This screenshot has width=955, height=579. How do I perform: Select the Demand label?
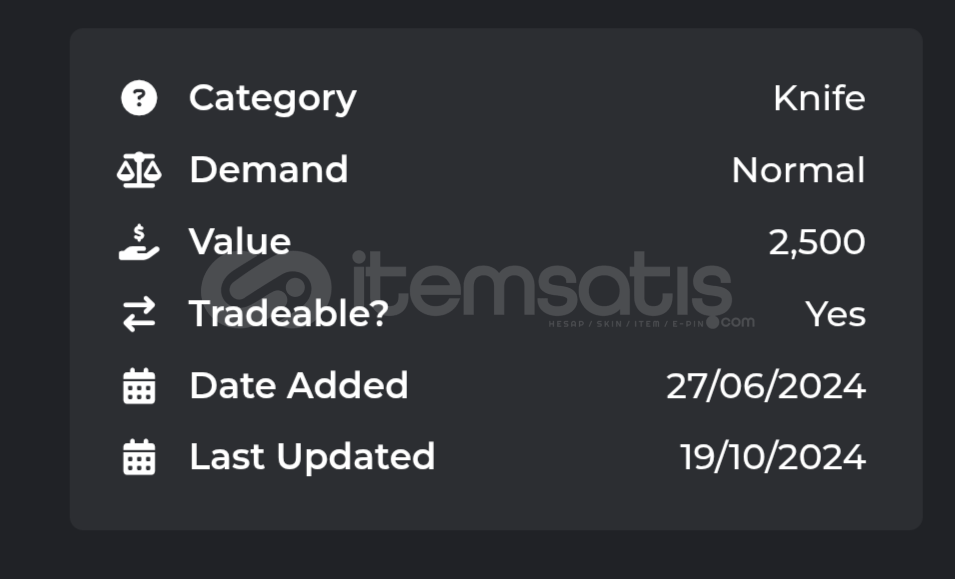click(x=269, y=169)
